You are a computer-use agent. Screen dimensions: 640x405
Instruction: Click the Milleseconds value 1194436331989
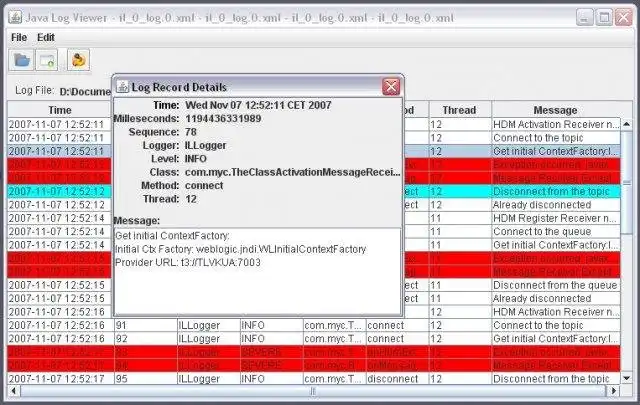tap(223, 119)
